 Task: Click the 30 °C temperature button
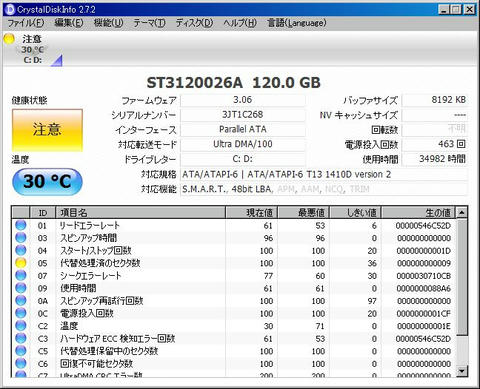[47, 182]
